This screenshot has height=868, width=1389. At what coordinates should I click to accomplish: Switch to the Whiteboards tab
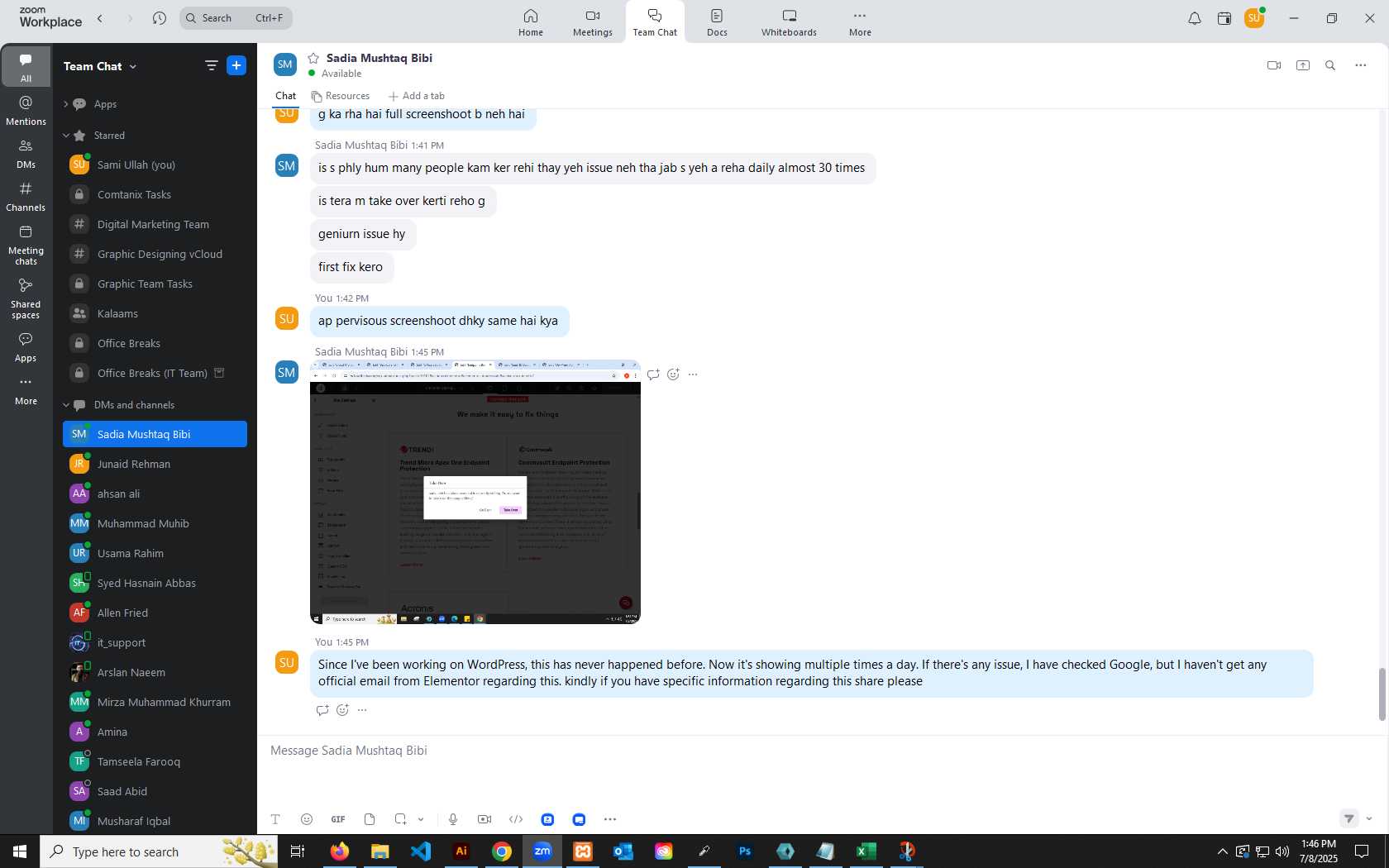789,22
